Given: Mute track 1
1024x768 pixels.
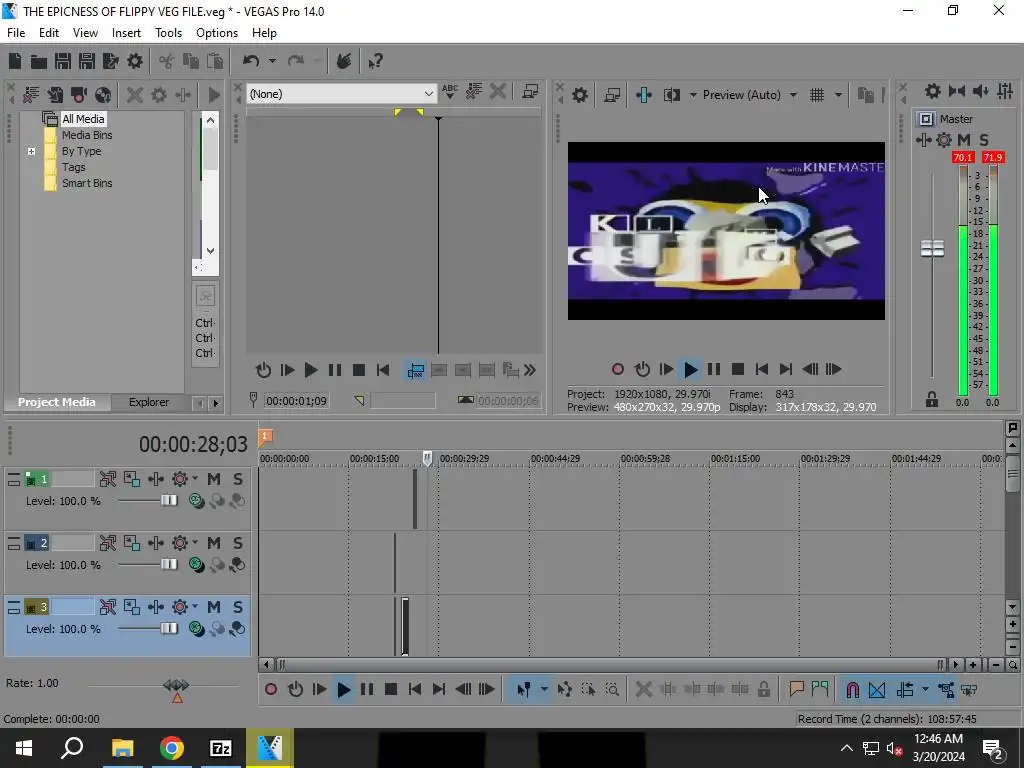Looking at the screenshot, I should pos(214,479).
